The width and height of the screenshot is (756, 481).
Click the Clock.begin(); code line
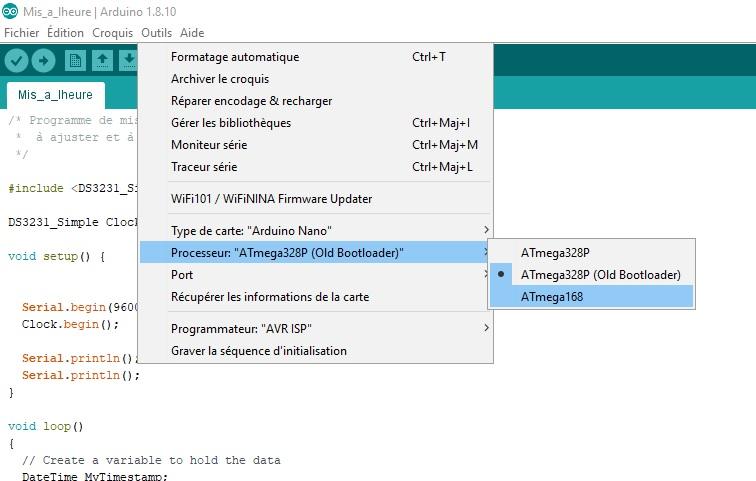[70, 324]
